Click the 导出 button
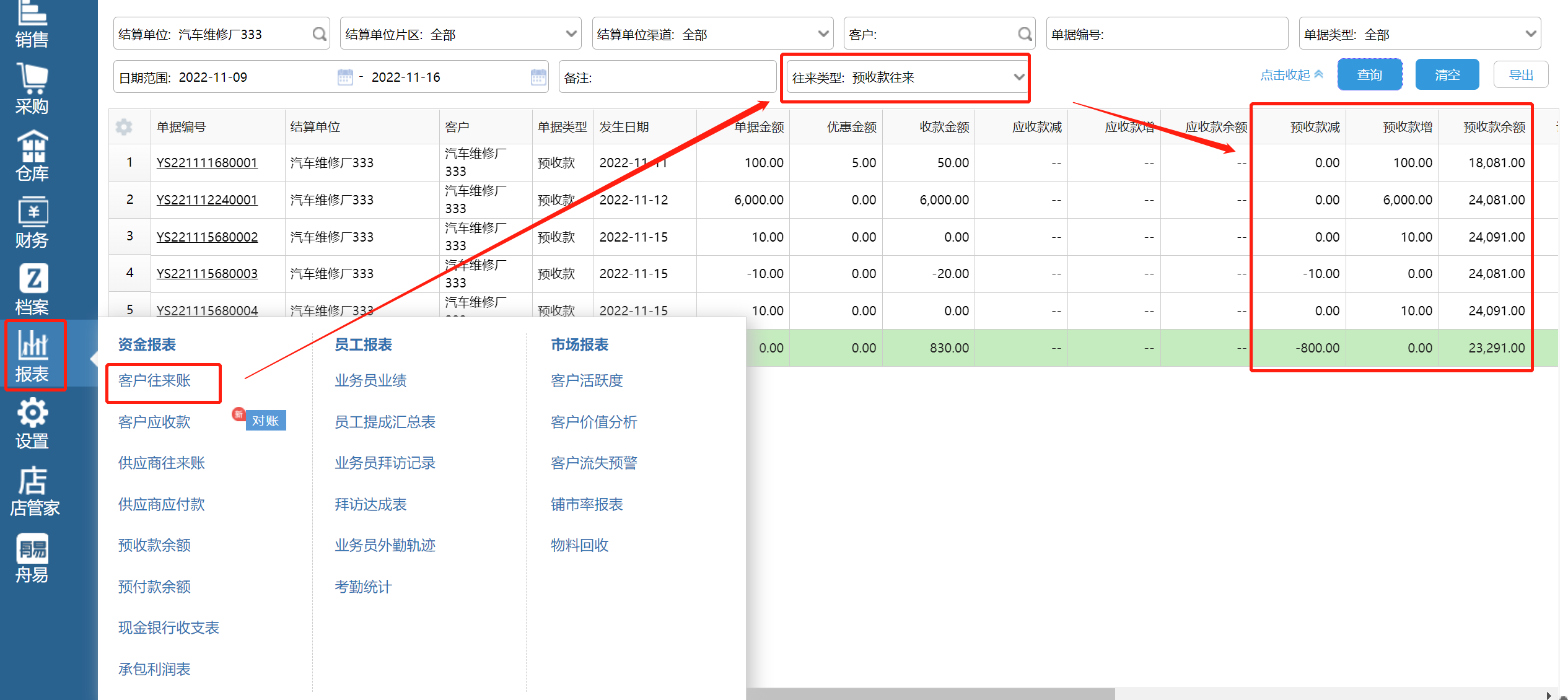Screen dimensions: 1568x700 click(1521, 75)
